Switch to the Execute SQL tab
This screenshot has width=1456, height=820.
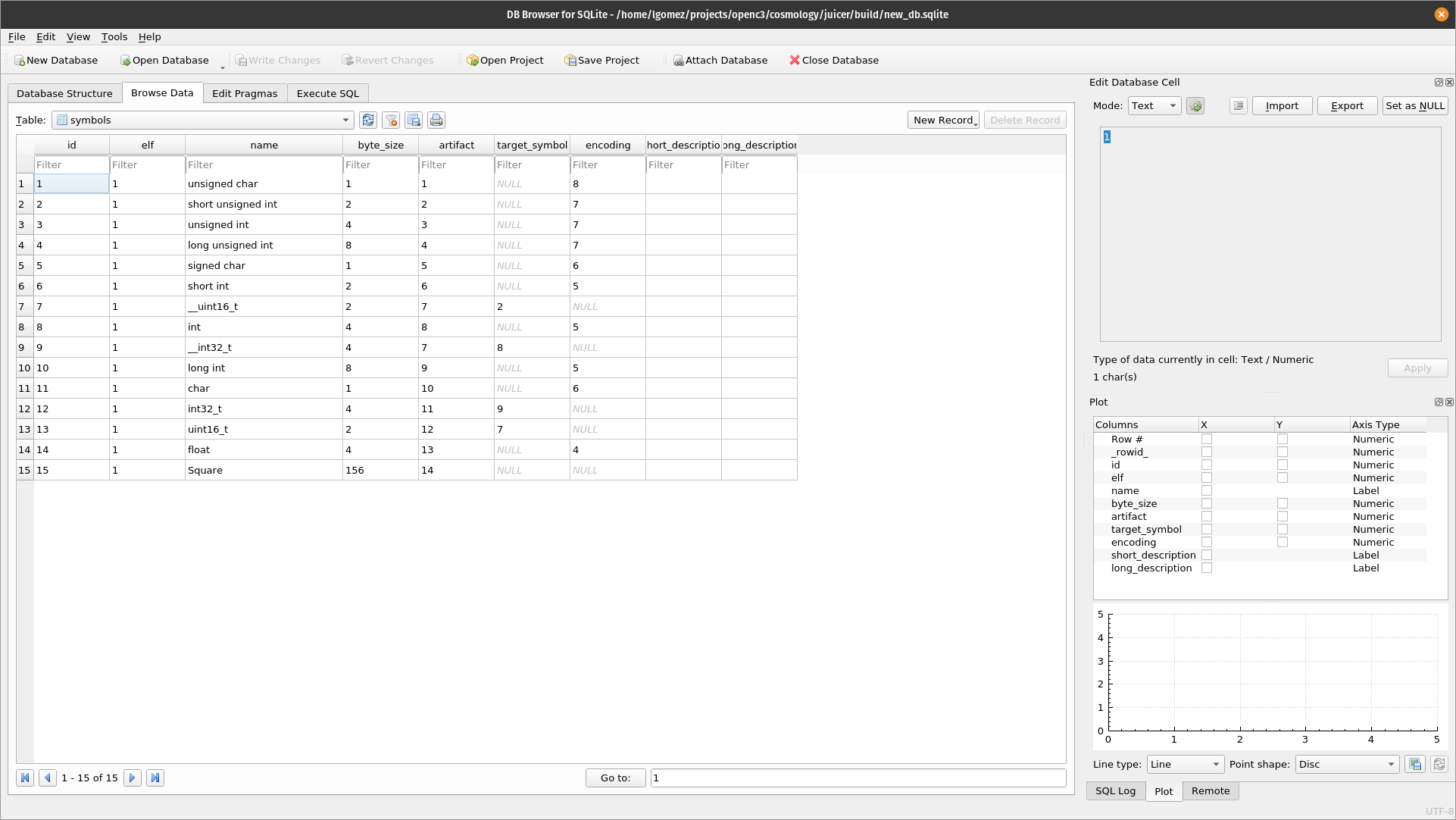click(x=328, y=92)
